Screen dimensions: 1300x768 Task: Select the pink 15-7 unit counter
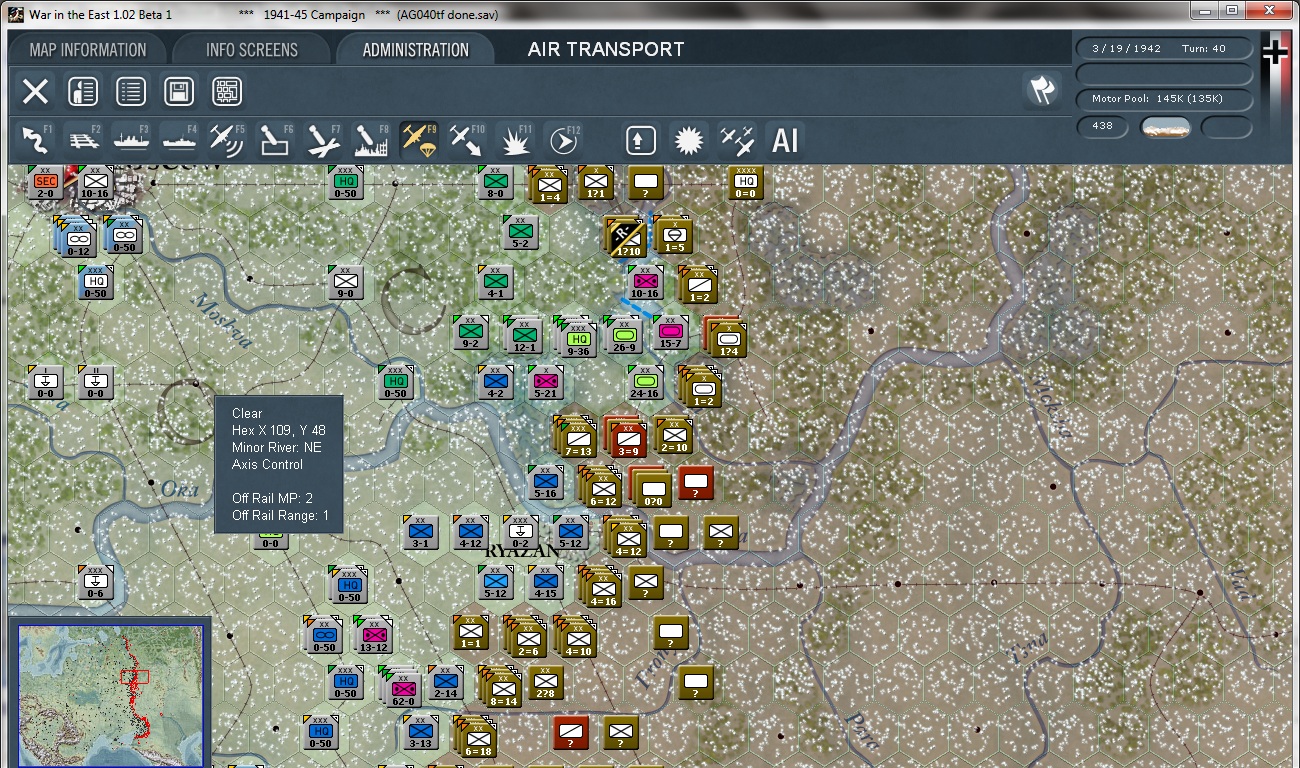click(x=670, y=333)
